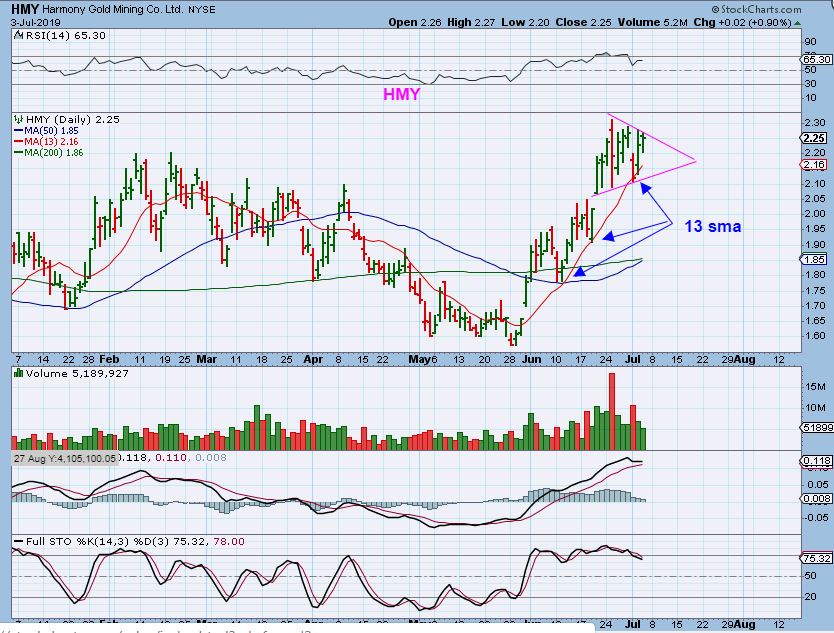834x633 pixels.
Task: Click the RSI(14) 65.30 indicator label
Action: (65, 36)
